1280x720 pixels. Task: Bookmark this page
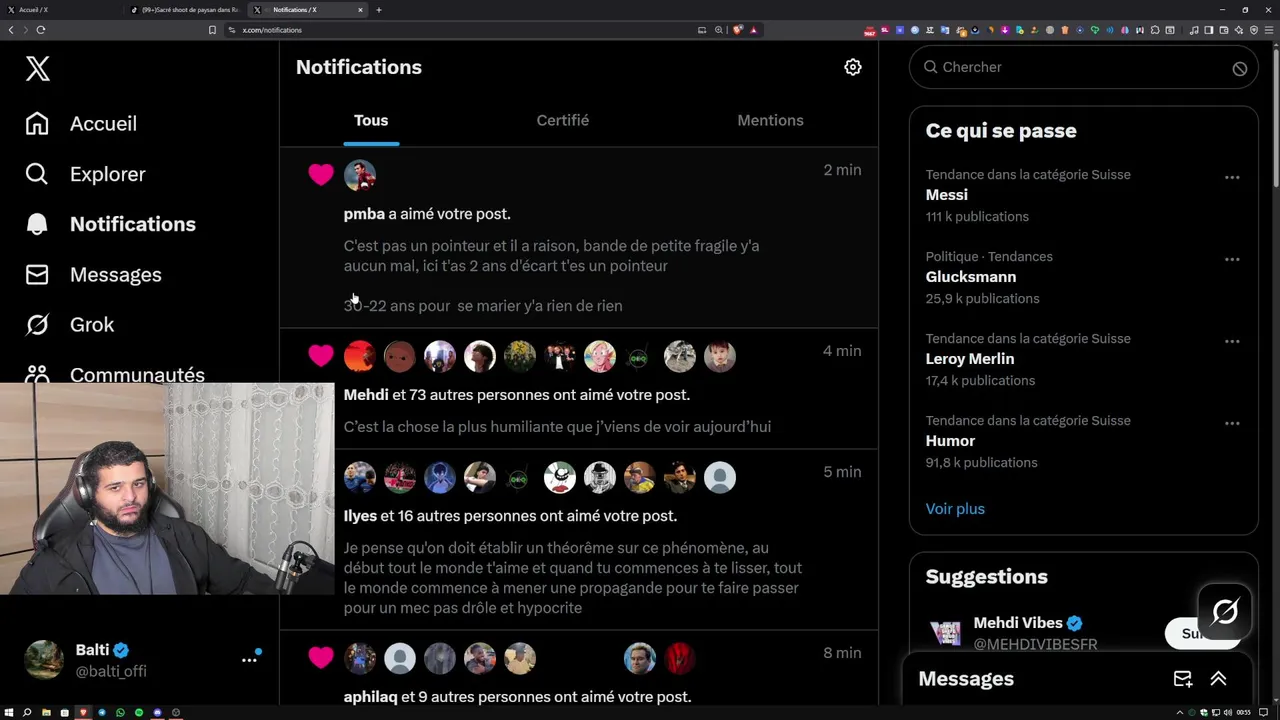(212, 30)
